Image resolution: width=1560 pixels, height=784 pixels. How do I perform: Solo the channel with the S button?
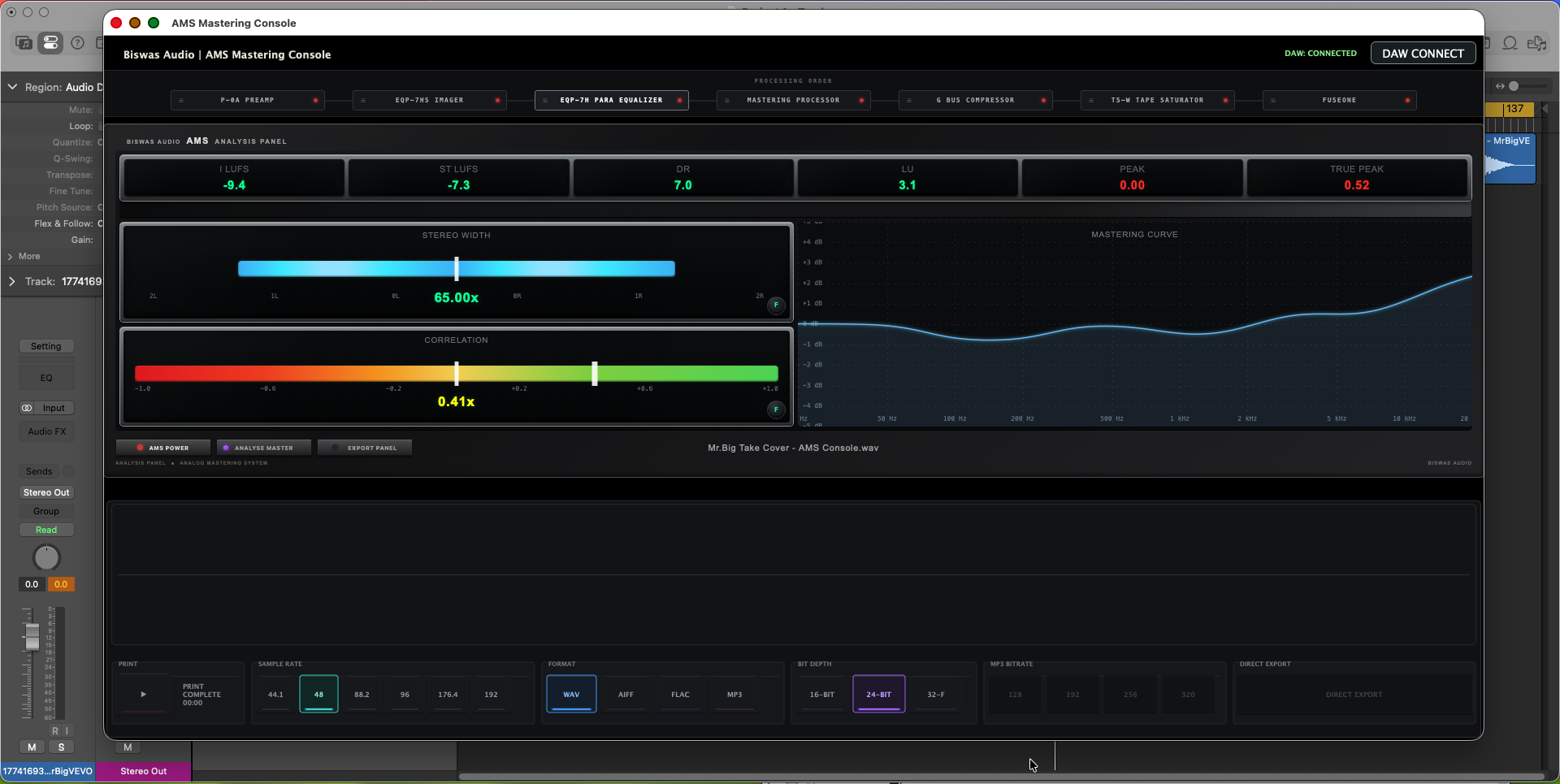[x=61, y=747]
